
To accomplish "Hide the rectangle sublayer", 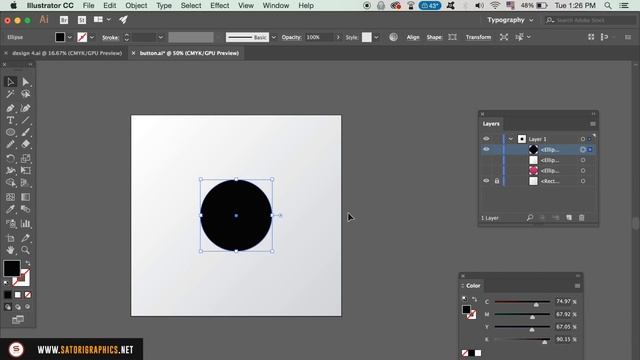I will click(x=486, y=181).
